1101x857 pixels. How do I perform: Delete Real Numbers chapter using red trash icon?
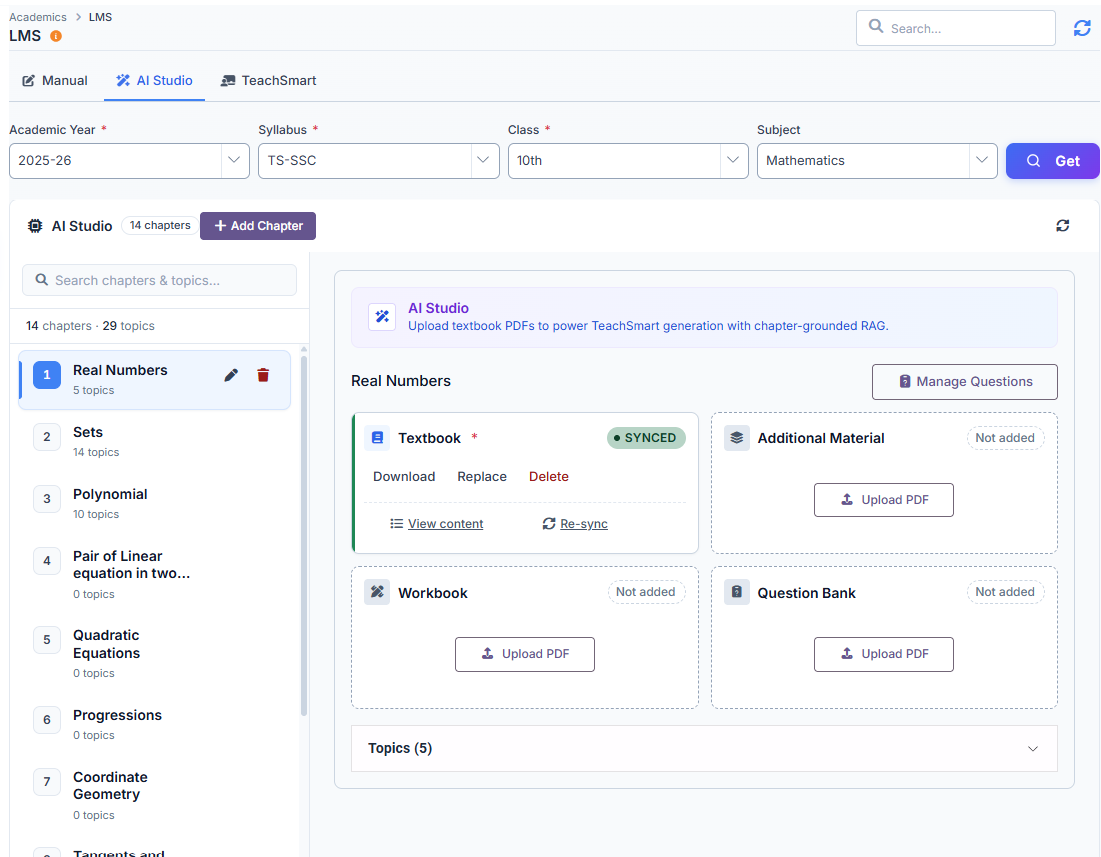click(263, 375)
